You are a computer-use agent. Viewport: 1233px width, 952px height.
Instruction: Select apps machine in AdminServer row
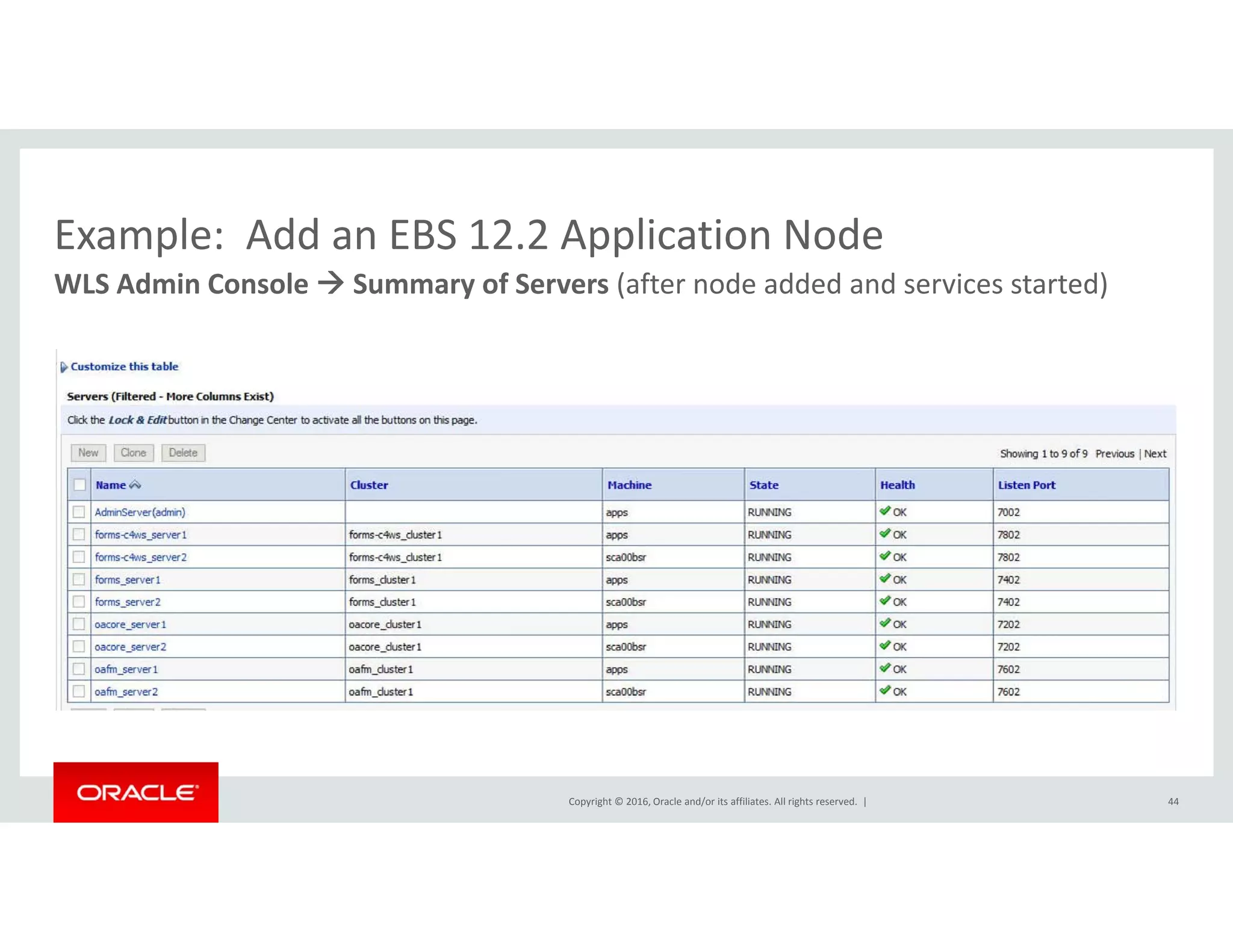[x=616, y=513]
